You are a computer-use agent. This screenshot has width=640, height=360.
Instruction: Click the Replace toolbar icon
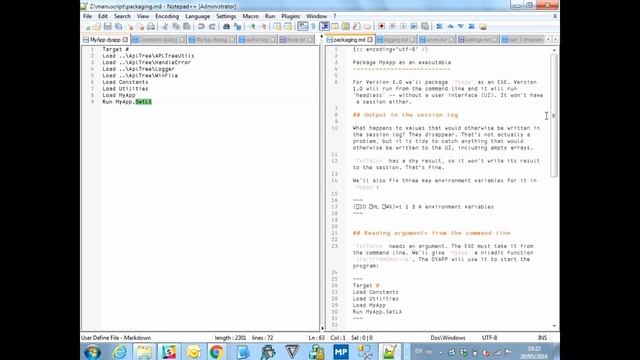[237, 27]
